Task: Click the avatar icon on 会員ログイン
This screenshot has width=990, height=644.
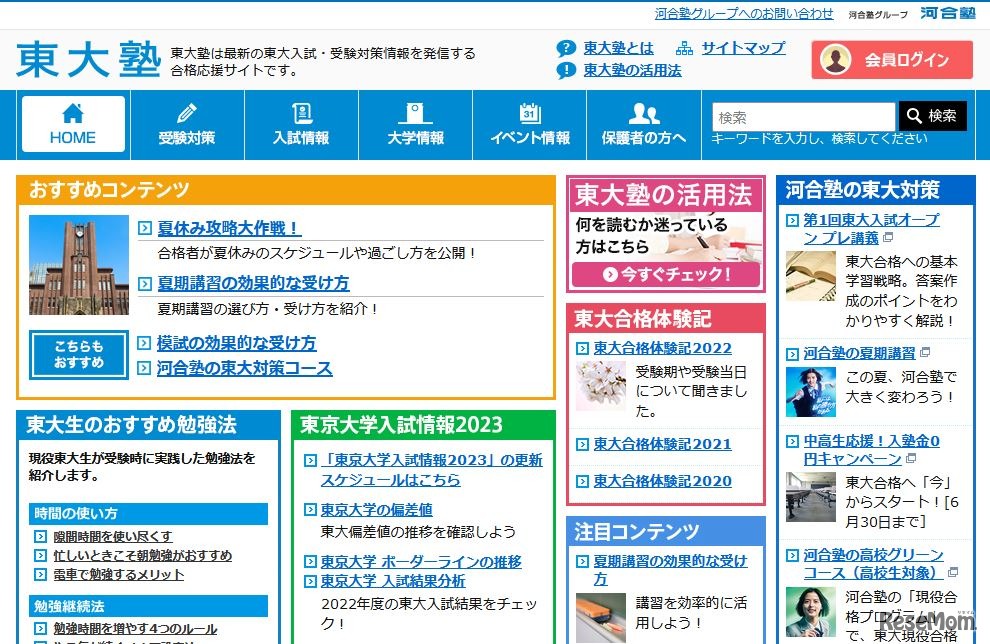Action: [836, 60]
